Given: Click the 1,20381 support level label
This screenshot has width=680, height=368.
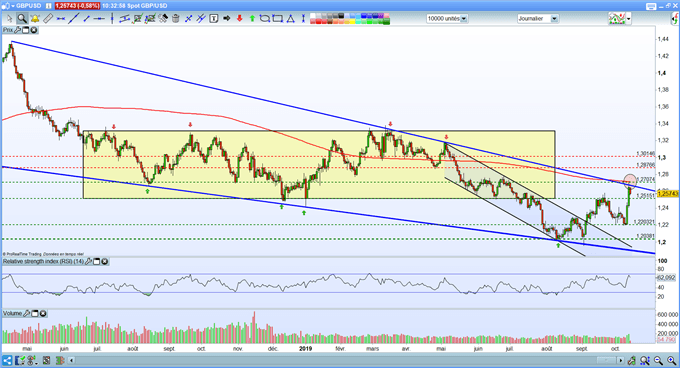Looking at the screenshot, I should 645,236.
